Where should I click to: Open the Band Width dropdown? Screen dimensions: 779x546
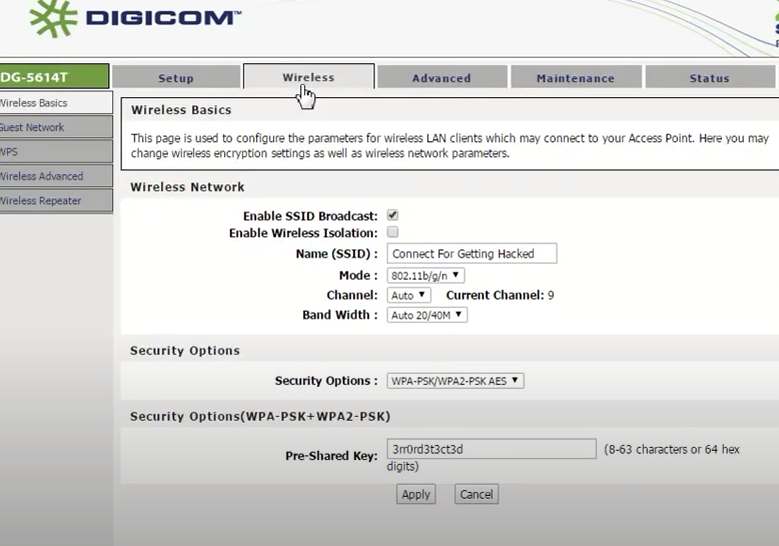[427, 315]
